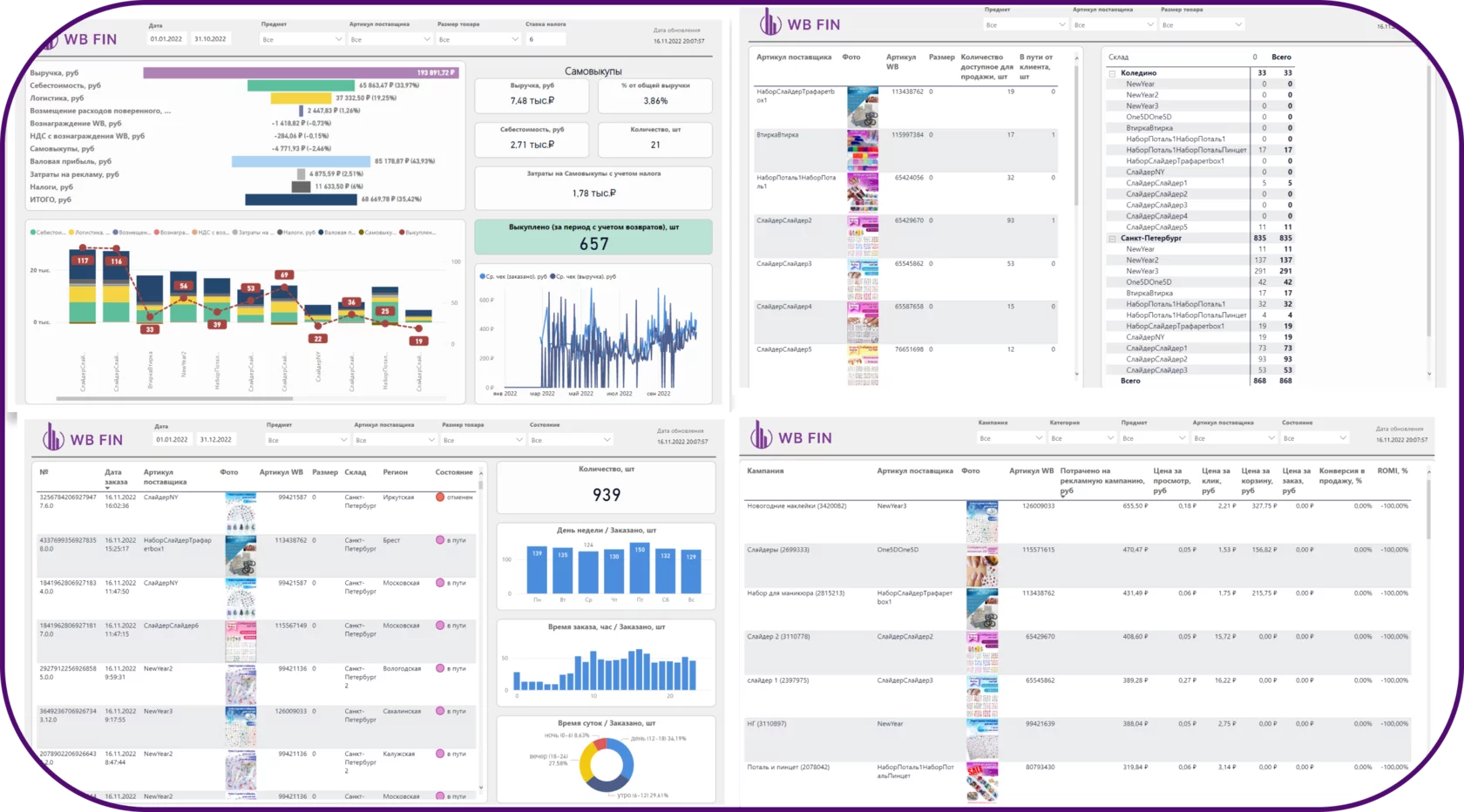Open Артикул поставщика dropdown on profit dashboard
This screenshot has height=812, width=1464.
point(390,39)
